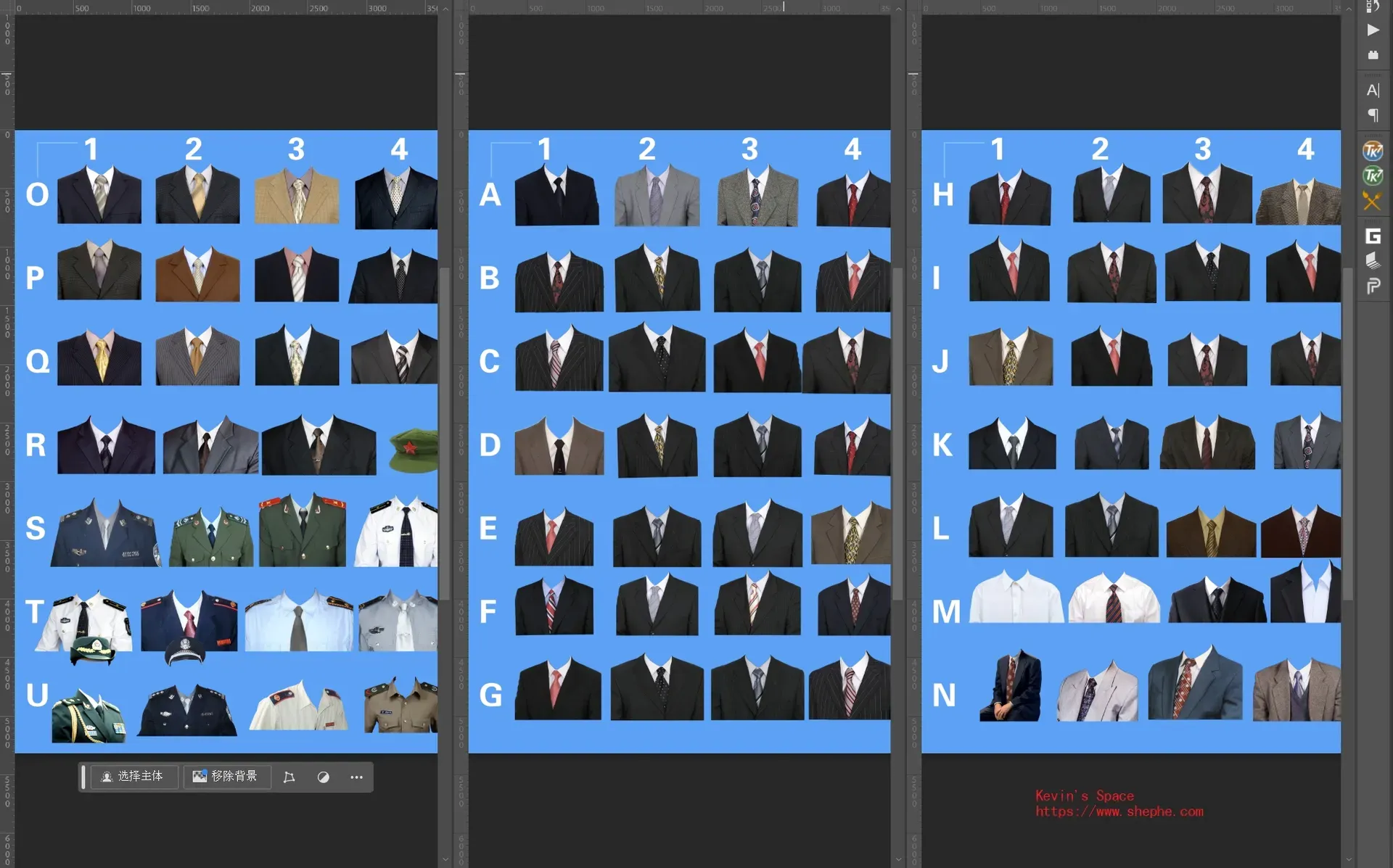Screen dimensions: 1393x868
Task: Click the half-circle adjustment layer icon
Action: (324, 777)
